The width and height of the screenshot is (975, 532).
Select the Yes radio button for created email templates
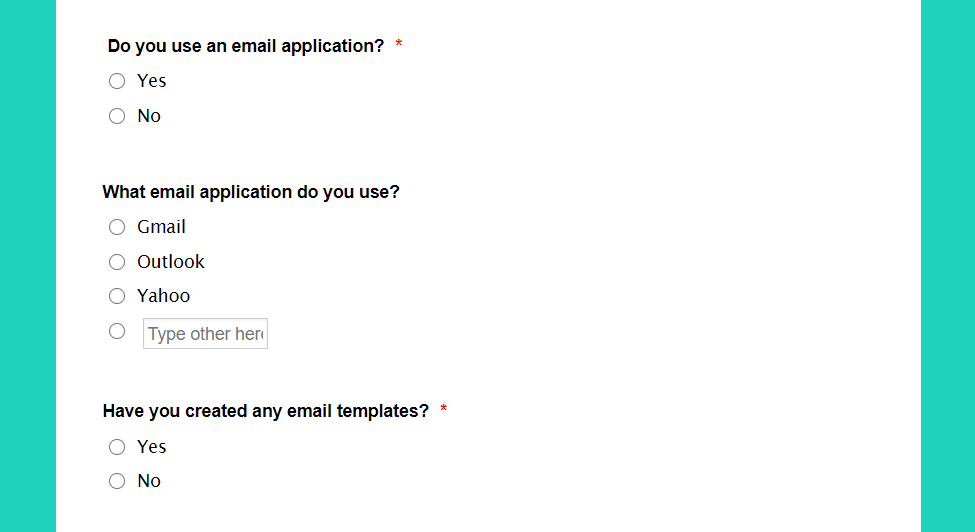pyautogui.click(x=117, y=447)
